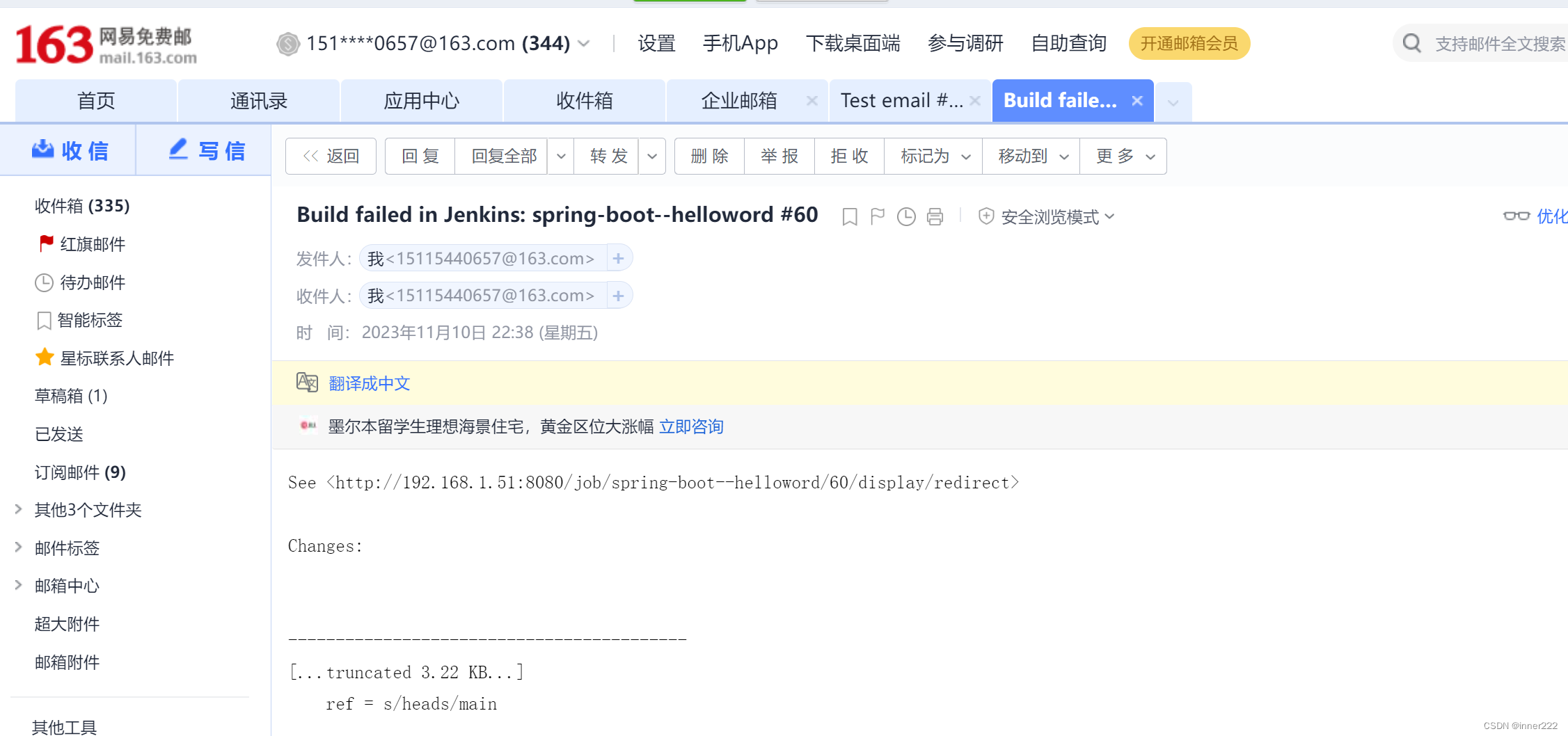Switch to the 收件箱 tab
The width and height of the screenshot is (1568, 736).
click(x=585, y=101)
